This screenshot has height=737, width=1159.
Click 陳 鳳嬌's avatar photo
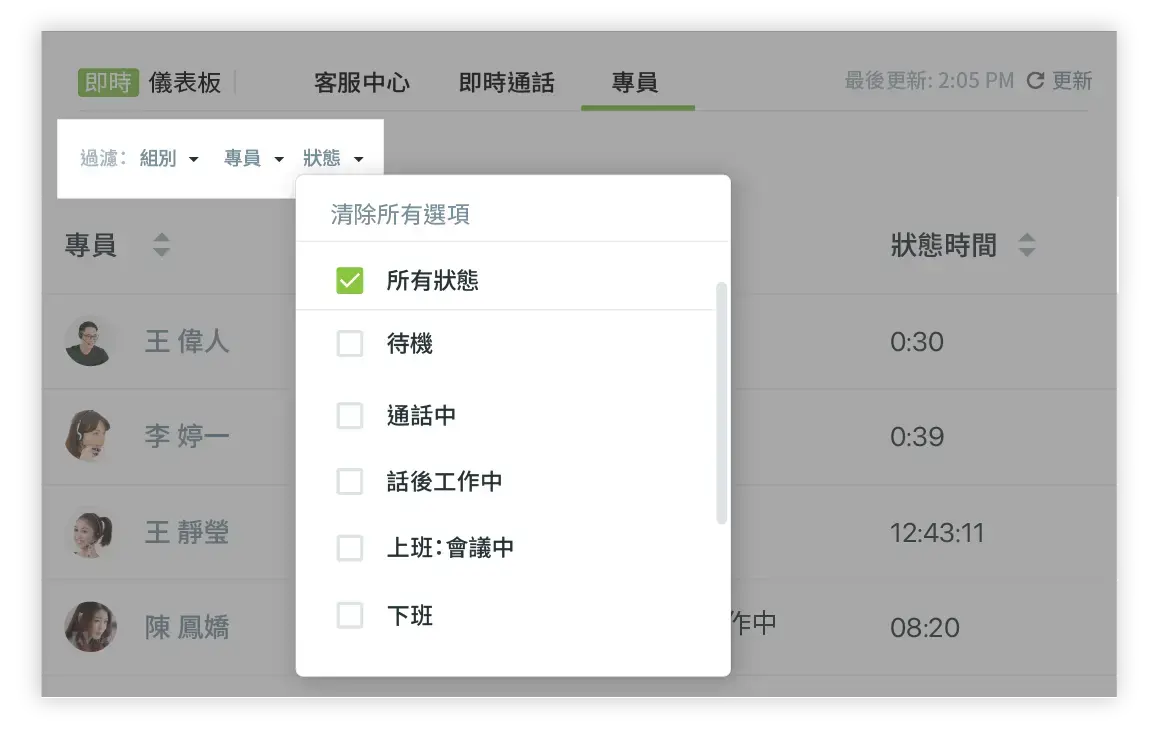[x=89, y=627]
